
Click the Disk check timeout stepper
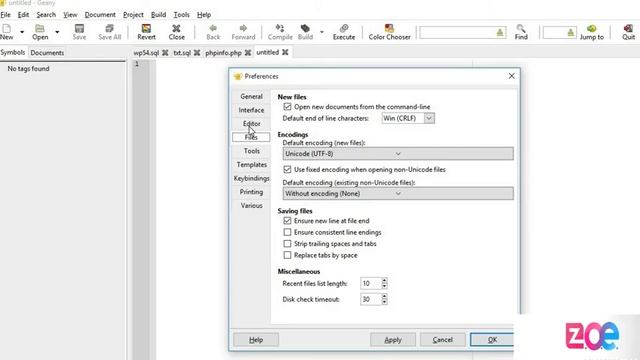(x=384, y=299)
